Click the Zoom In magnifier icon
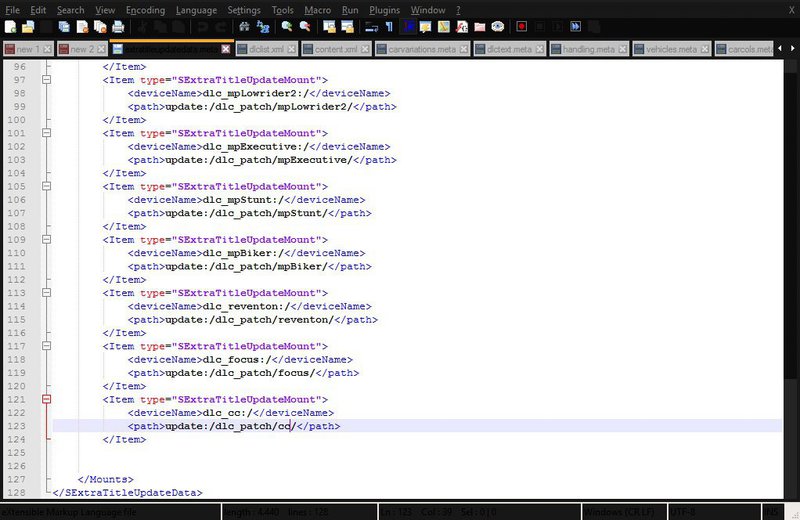The height and width of the screenshot is (520, 800). click(x=287, y=27)
